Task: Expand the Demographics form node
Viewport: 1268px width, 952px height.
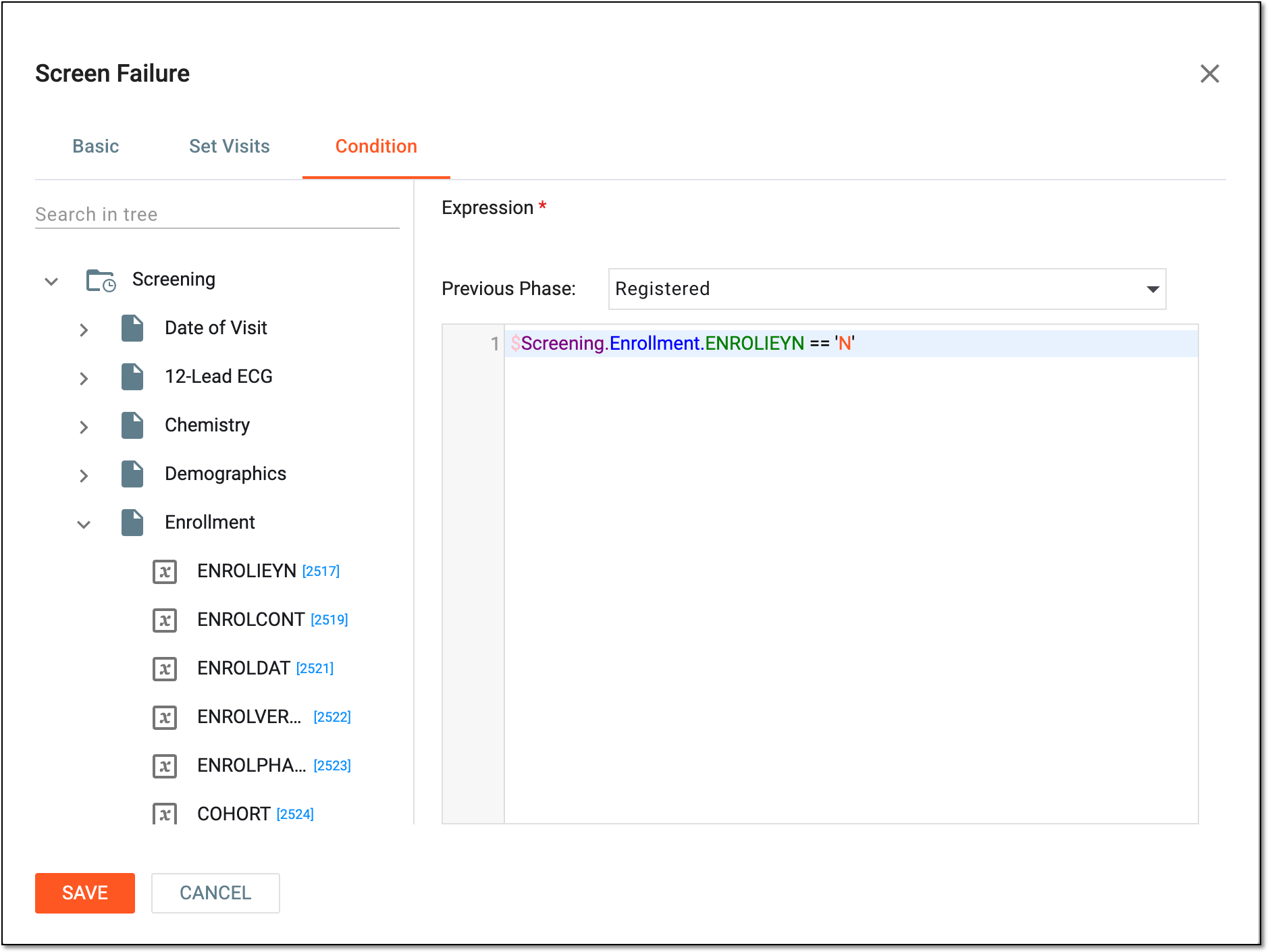Action: [84, 475]
